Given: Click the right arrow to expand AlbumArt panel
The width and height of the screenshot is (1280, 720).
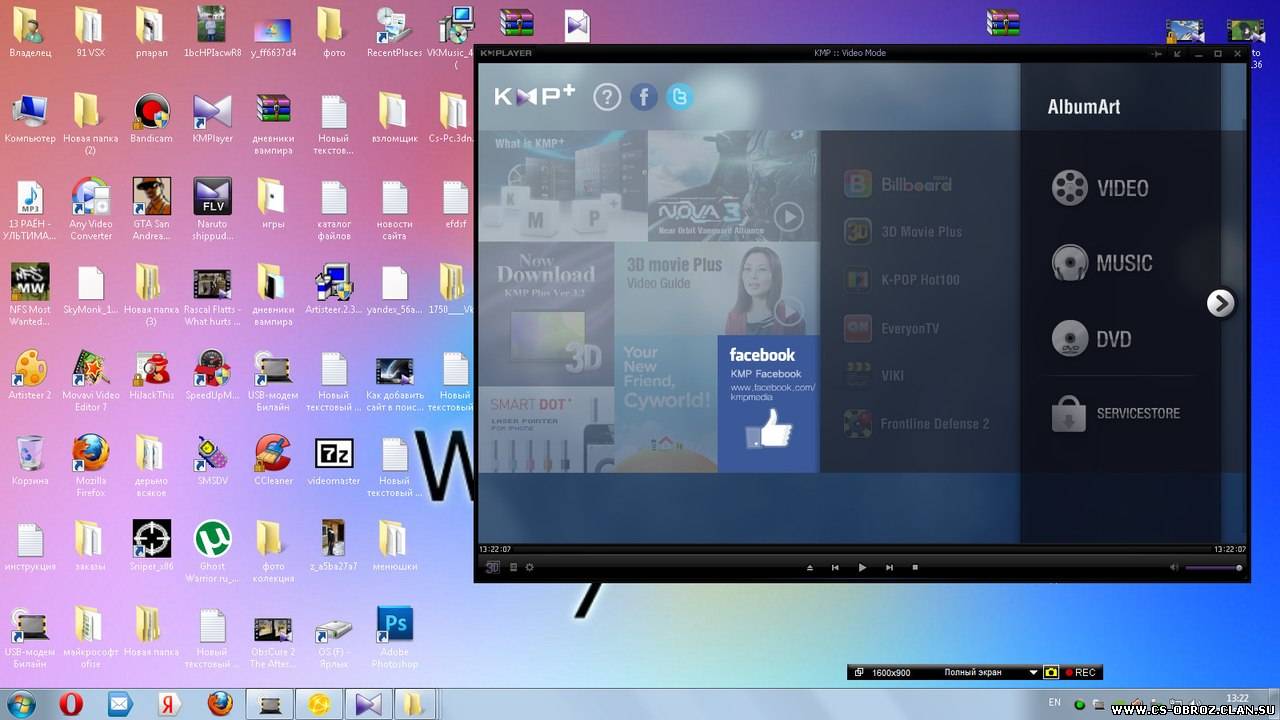Looking at the screenshot, I should click(x=1220, y=303).
